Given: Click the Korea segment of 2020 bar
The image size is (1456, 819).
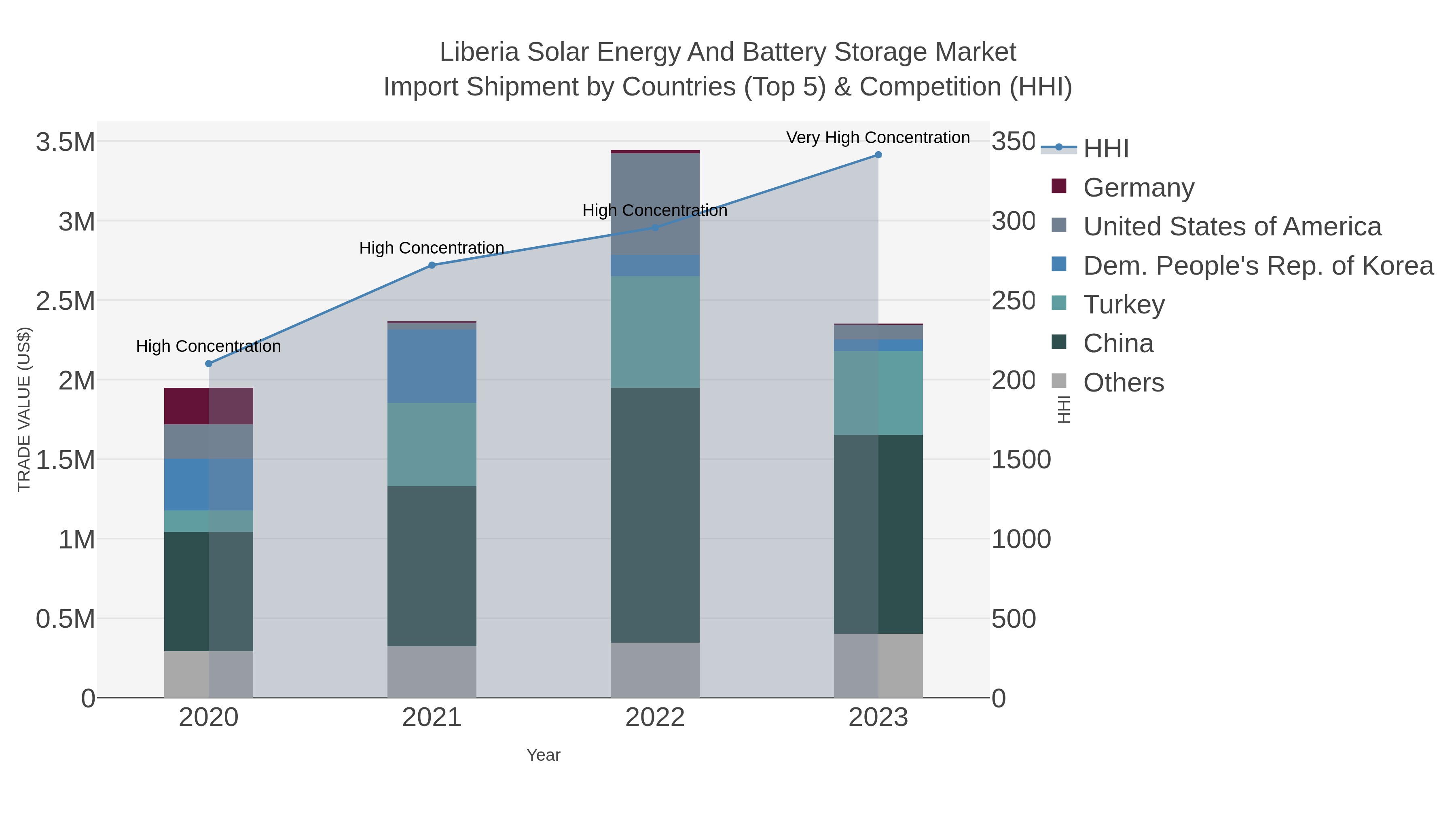Looking at the screenshot, I should 209,485.
